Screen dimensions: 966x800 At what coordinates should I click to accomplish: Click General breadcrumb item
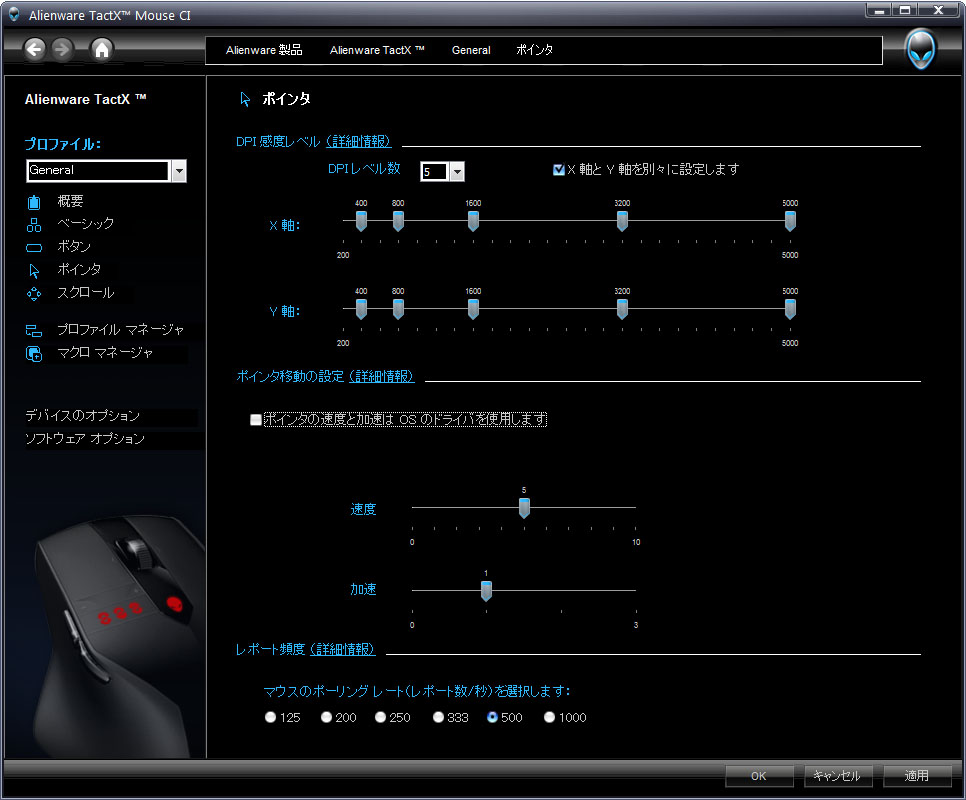(471, 50)
